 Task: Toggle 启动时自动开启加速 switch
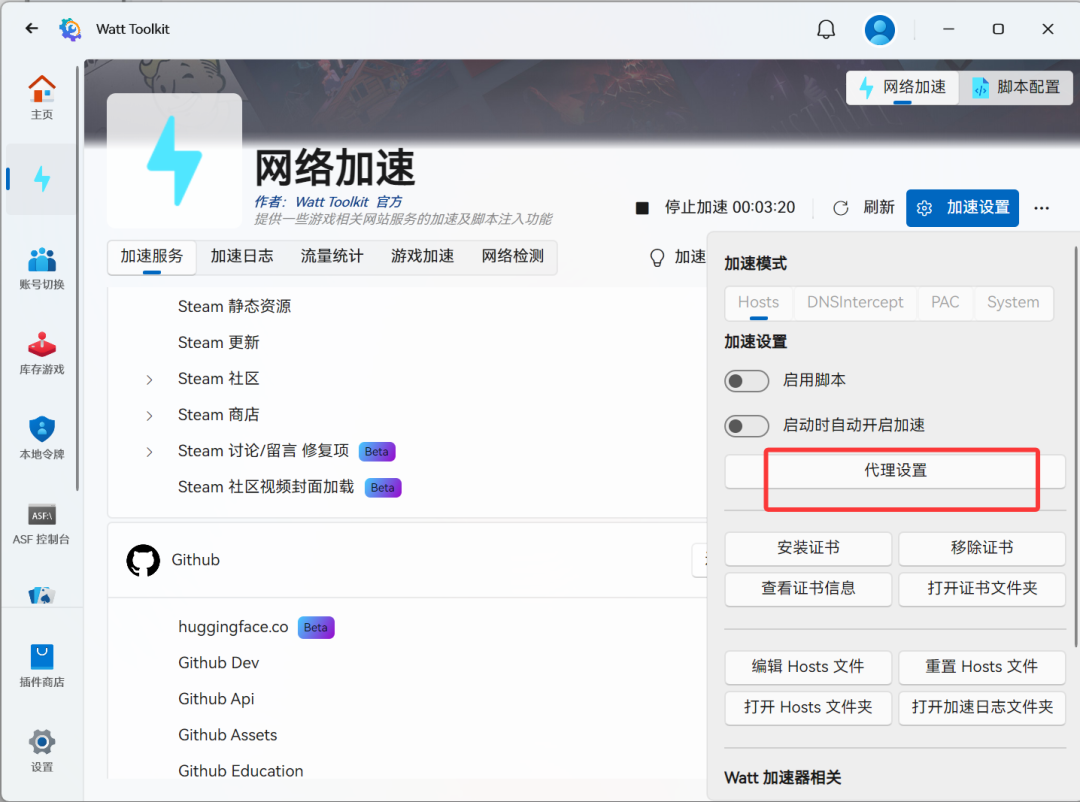[747, 426]
